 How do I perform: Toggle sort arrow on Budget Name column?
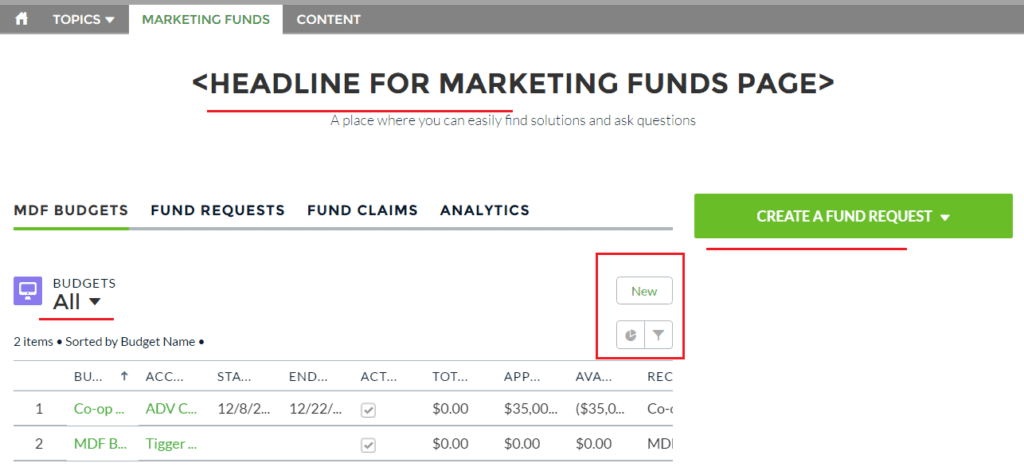125,376
